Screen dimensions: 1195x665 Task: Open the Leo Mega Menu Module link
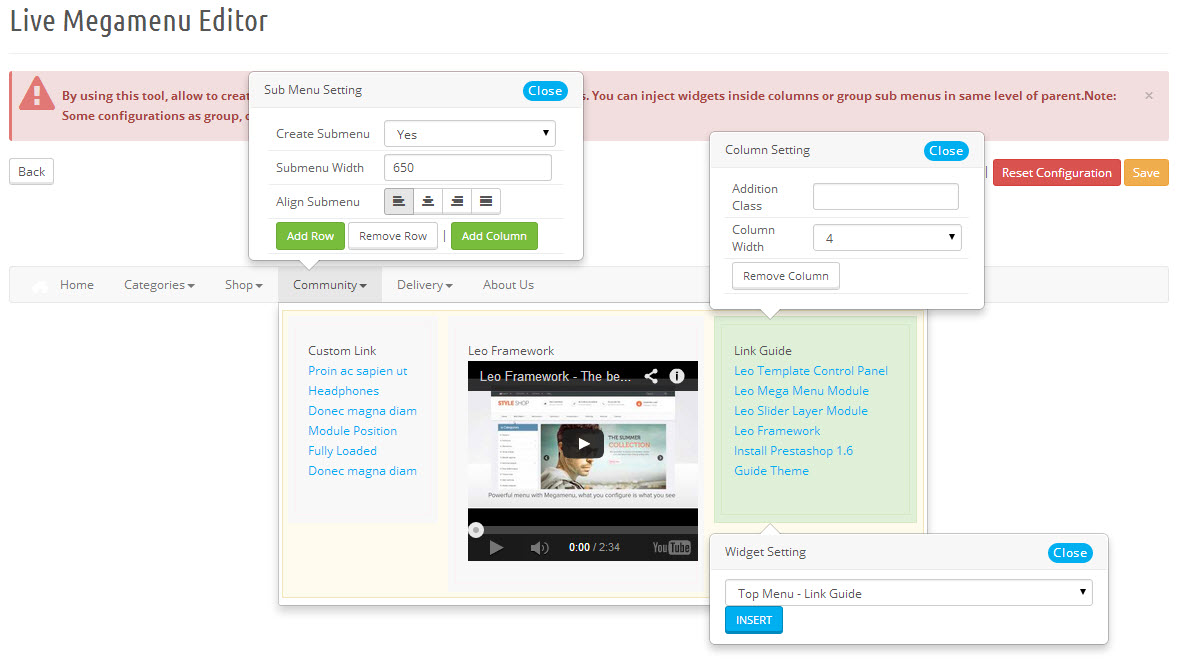coord(801,391)
